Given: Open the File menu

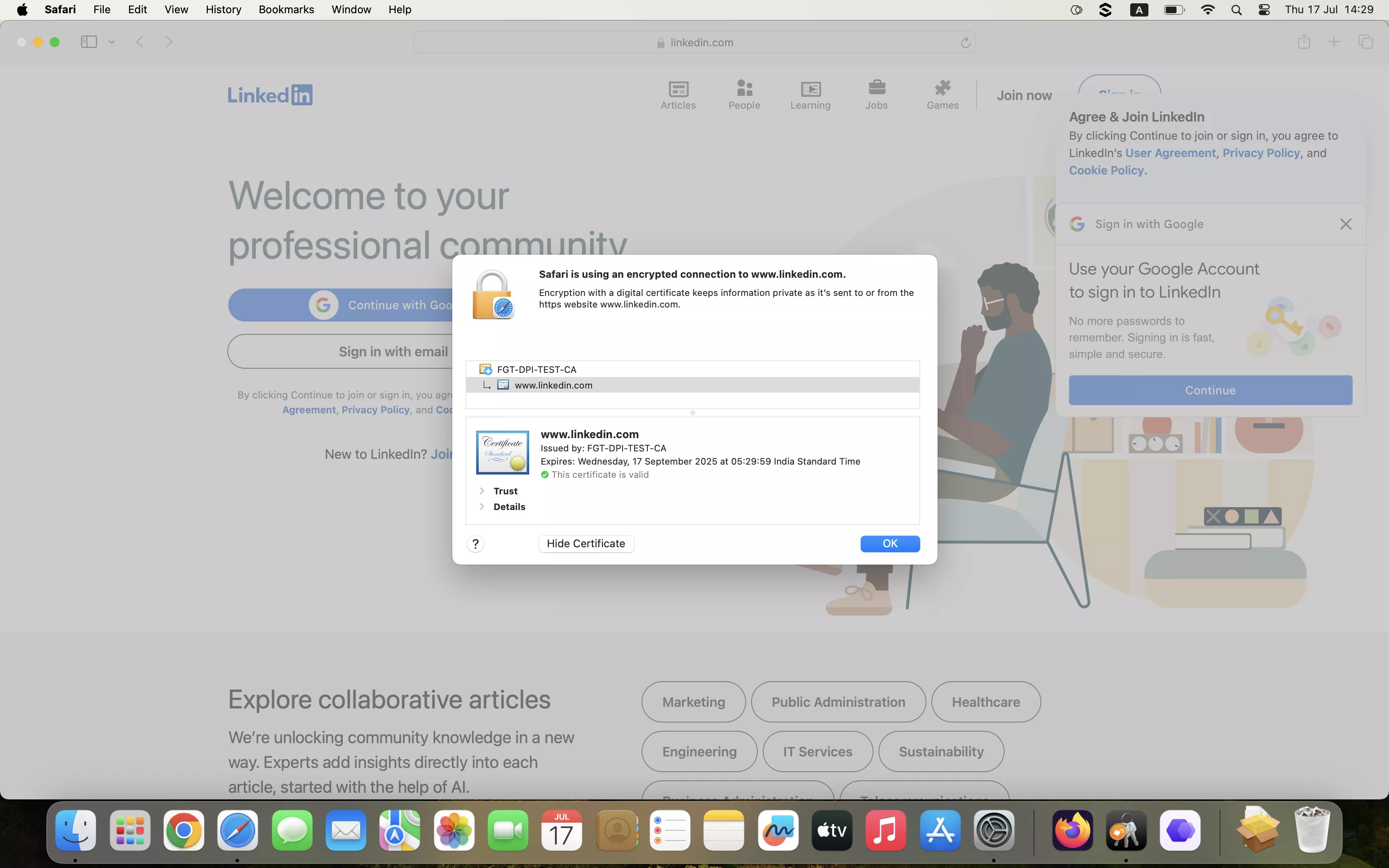Looking at the screenshot, I should [102, 10].
